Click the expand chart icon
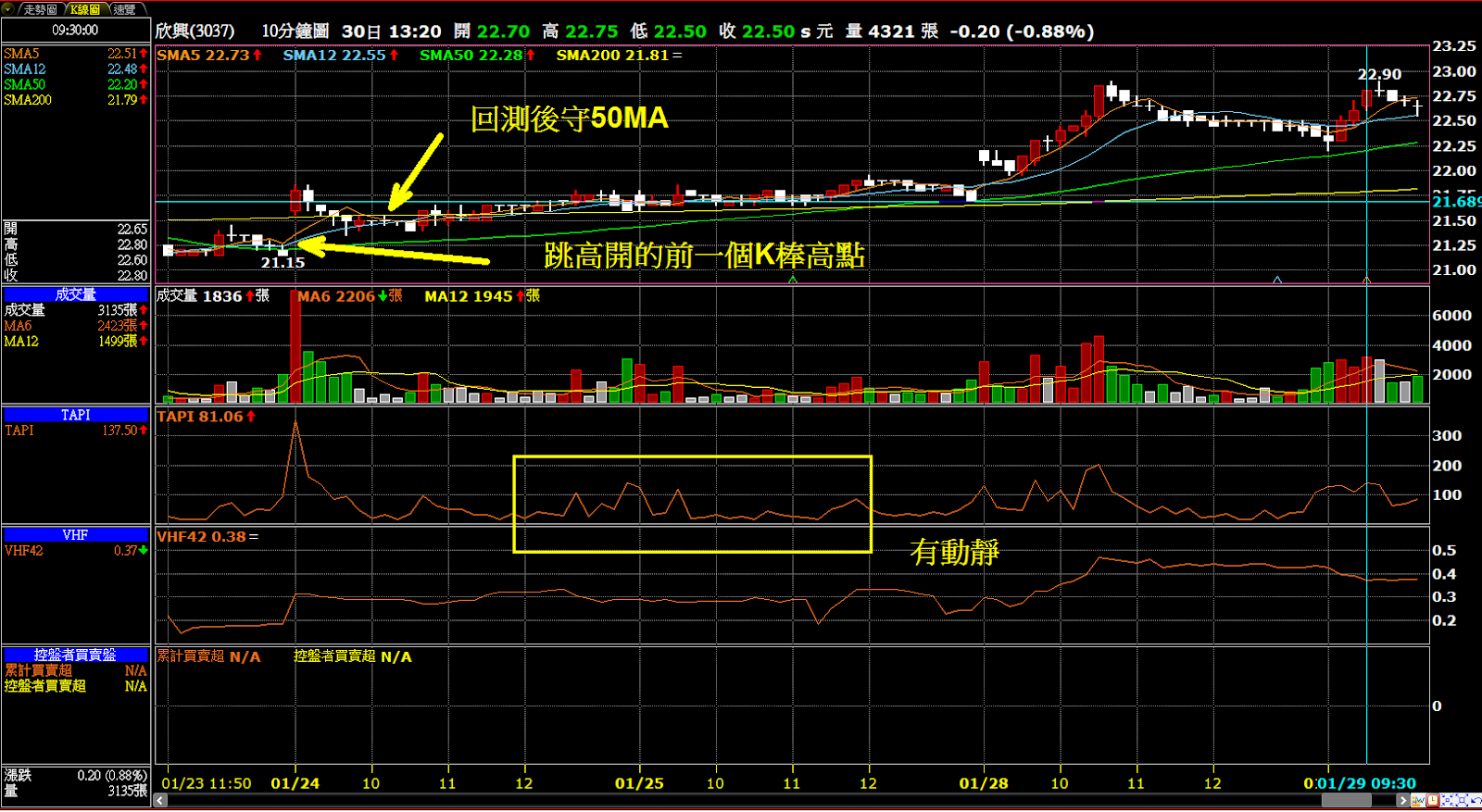1482x812 pixels. [x=1462, y=800]
